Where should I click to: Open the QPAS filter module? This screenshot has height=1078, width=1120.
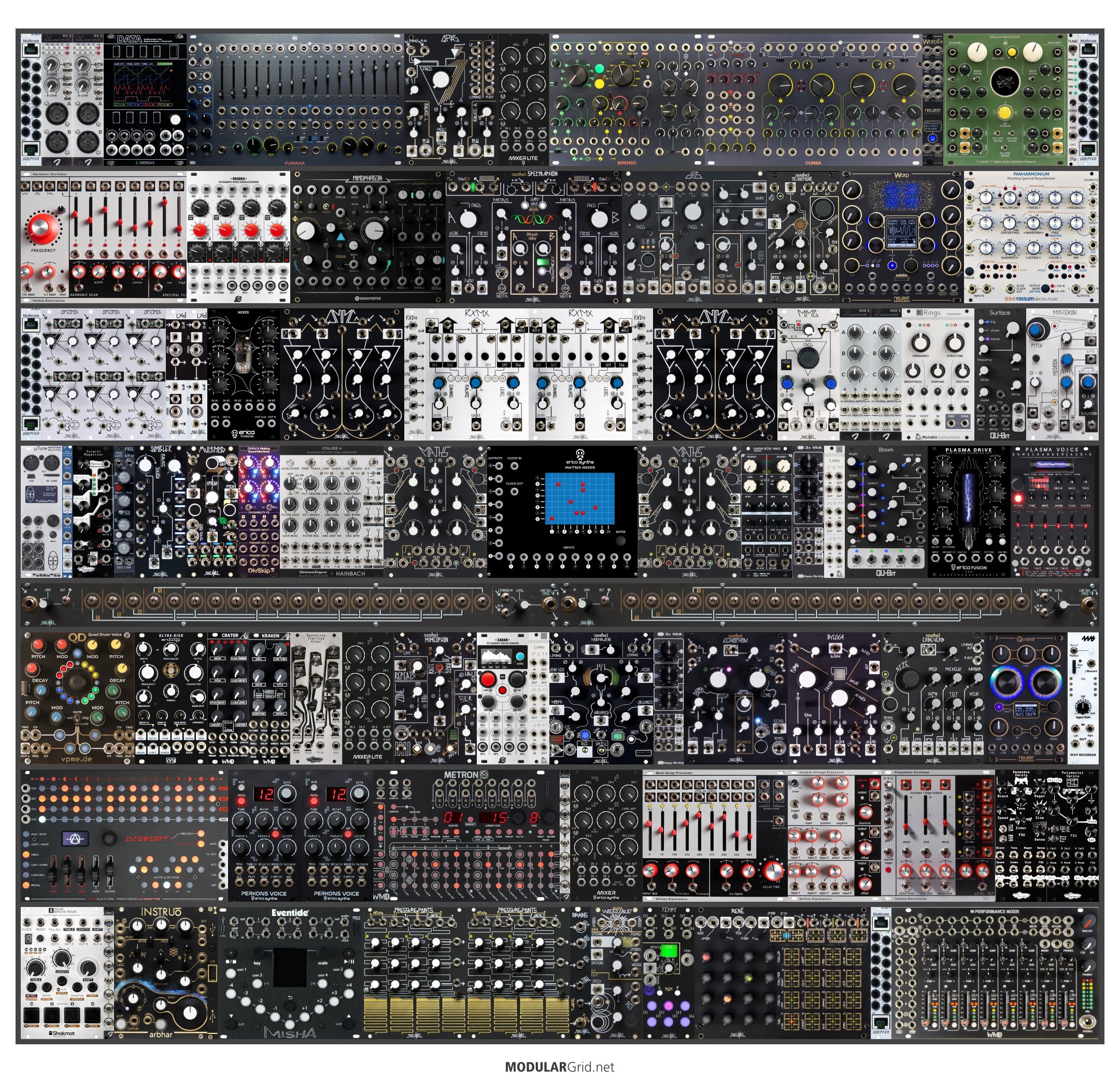(x=451, y=100)
